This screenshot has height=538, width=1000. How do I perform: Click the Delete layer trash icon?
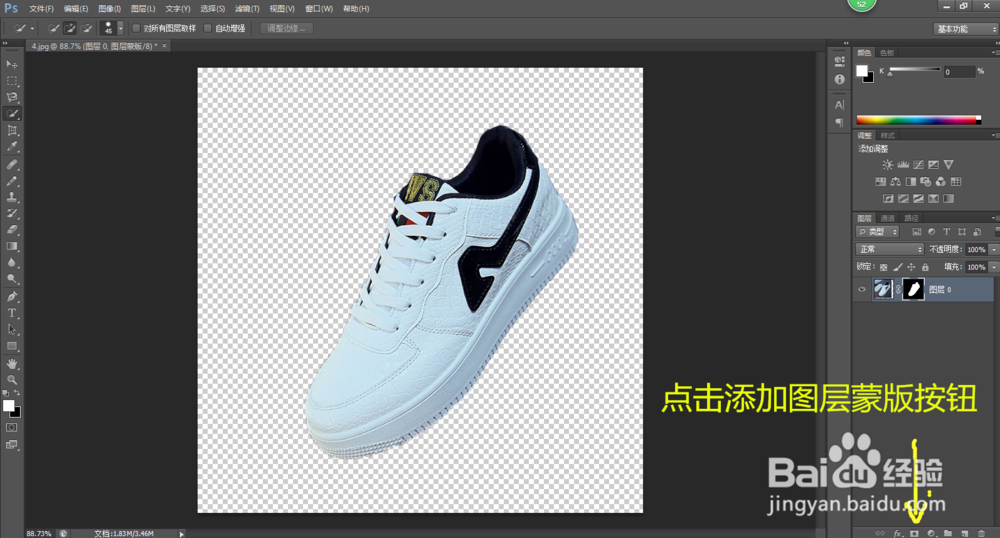point(981,533)
